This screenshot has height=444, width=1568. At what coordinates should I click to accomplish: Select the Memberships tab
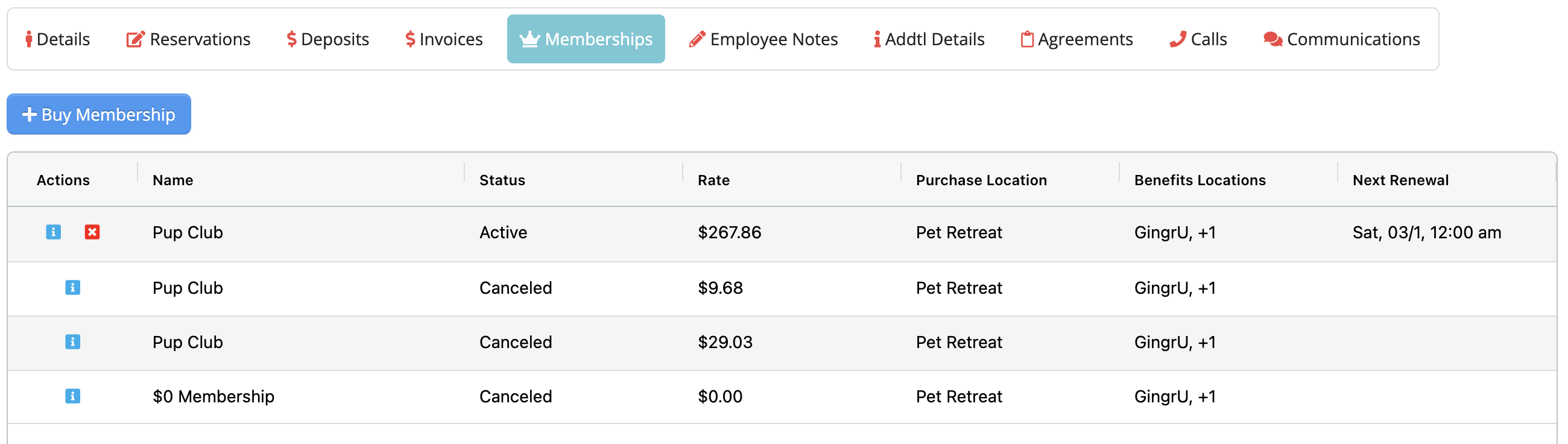pos(586,39)
